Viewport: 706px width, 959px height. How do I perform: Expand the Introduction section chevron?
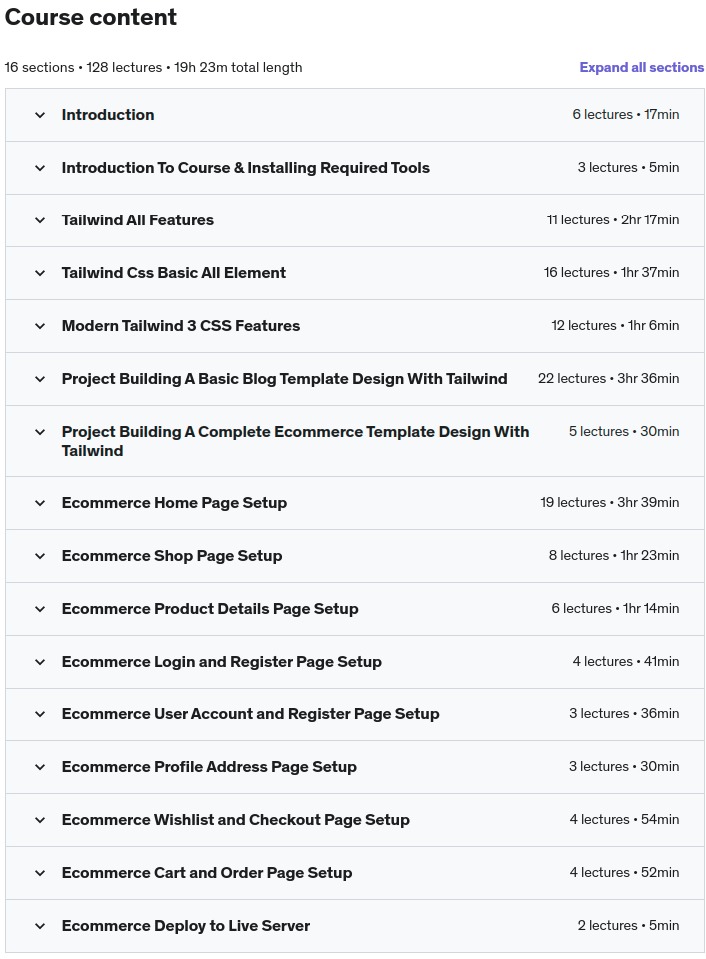tap(40, 115)
